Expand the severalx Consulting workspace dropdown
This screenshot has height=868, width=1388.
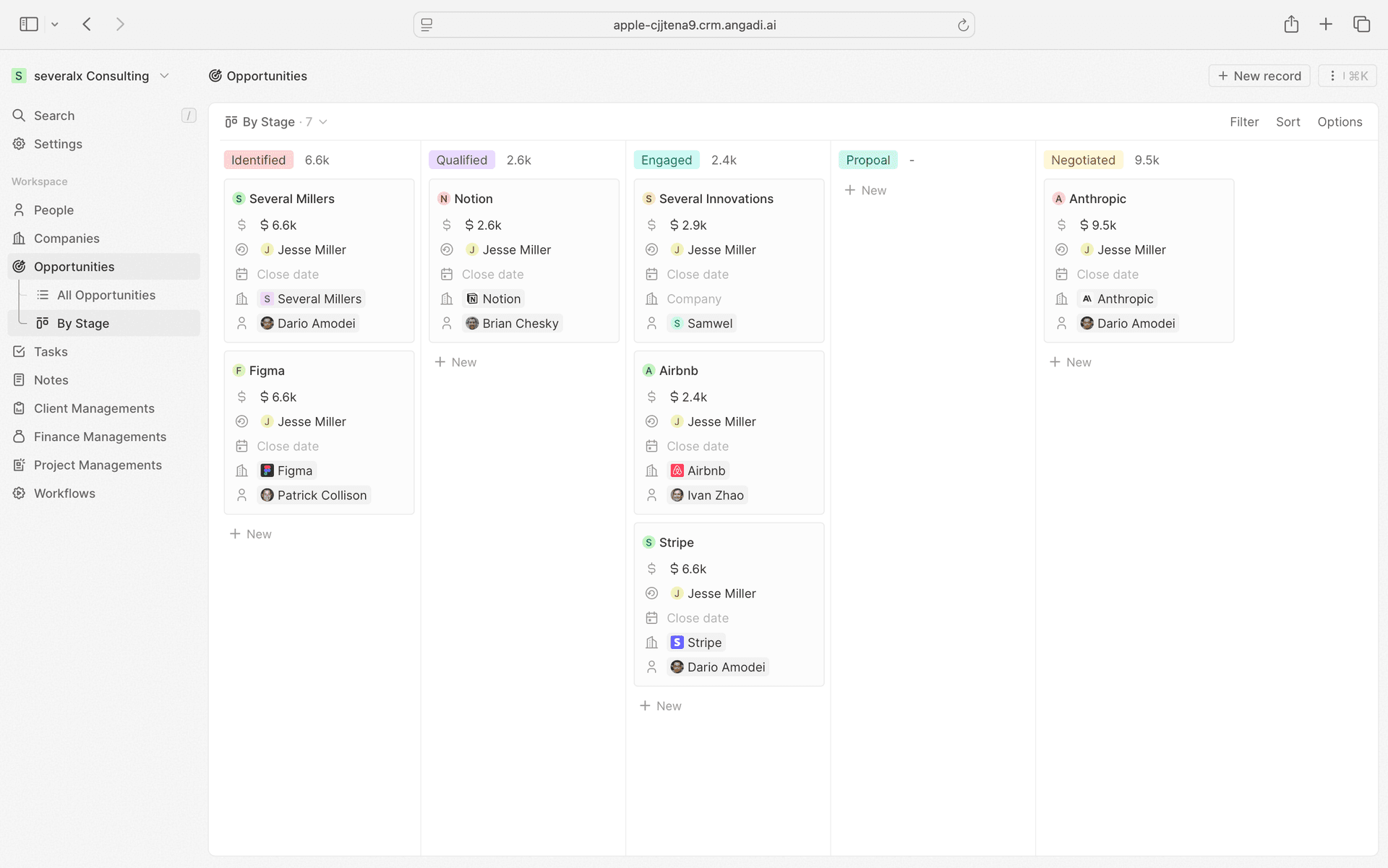point(165,75)
